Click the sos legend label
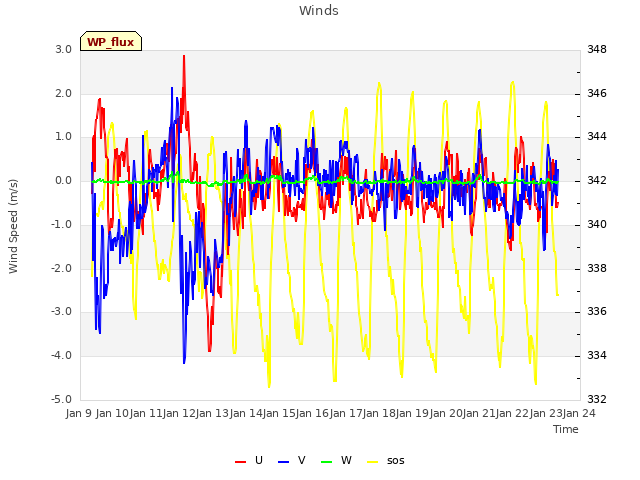The height and width of the screenshot is (480, 640). (396, 461)
